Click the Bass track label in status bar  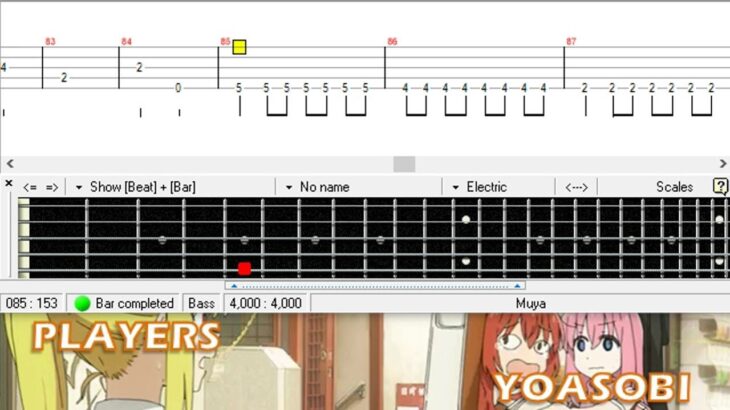pyautogui.click(x=201, y=303)
